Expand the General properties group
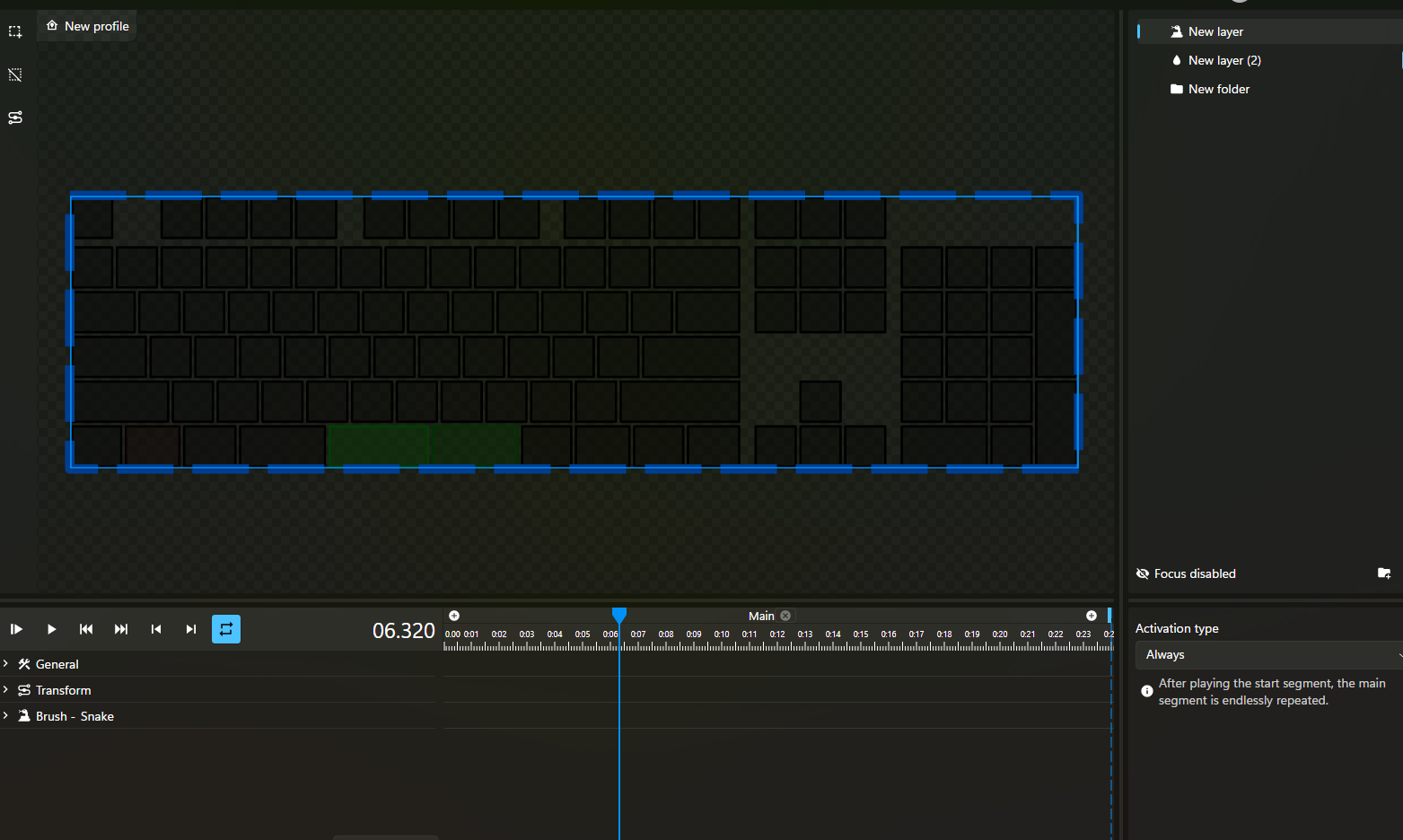The height and width of the screenshot is (840, 1403). (6, 664)
